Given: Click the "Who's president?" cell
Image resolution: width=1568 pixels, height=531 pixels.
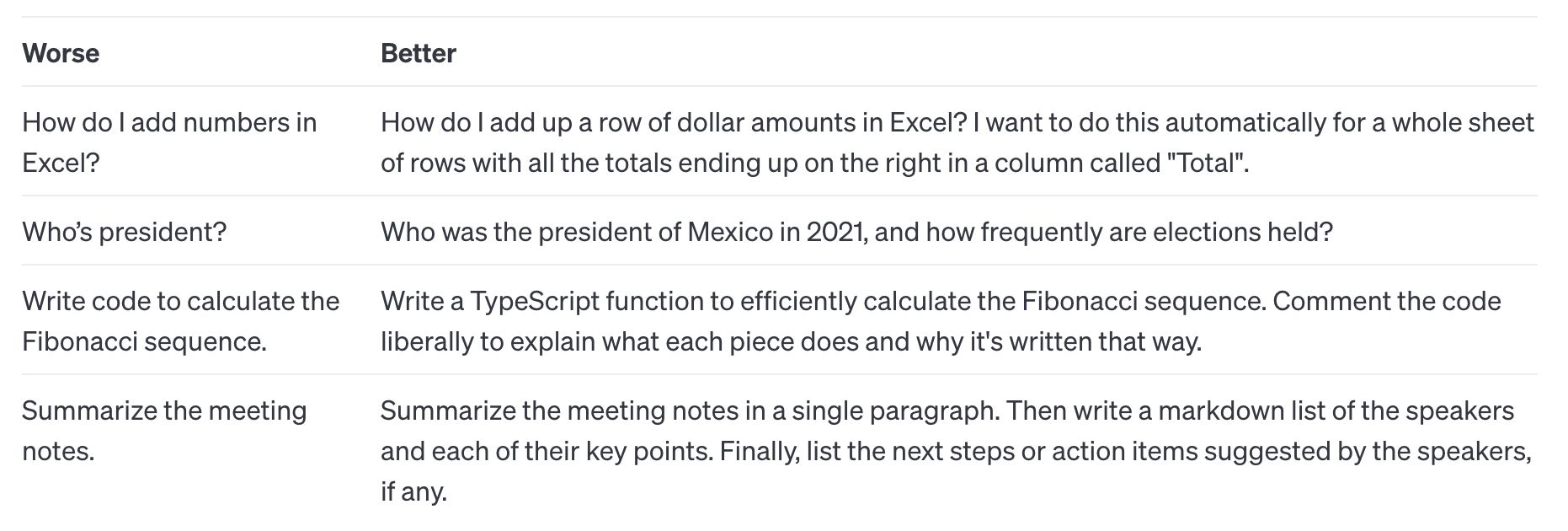Looking at the screenshot, I should pos(125,232).
